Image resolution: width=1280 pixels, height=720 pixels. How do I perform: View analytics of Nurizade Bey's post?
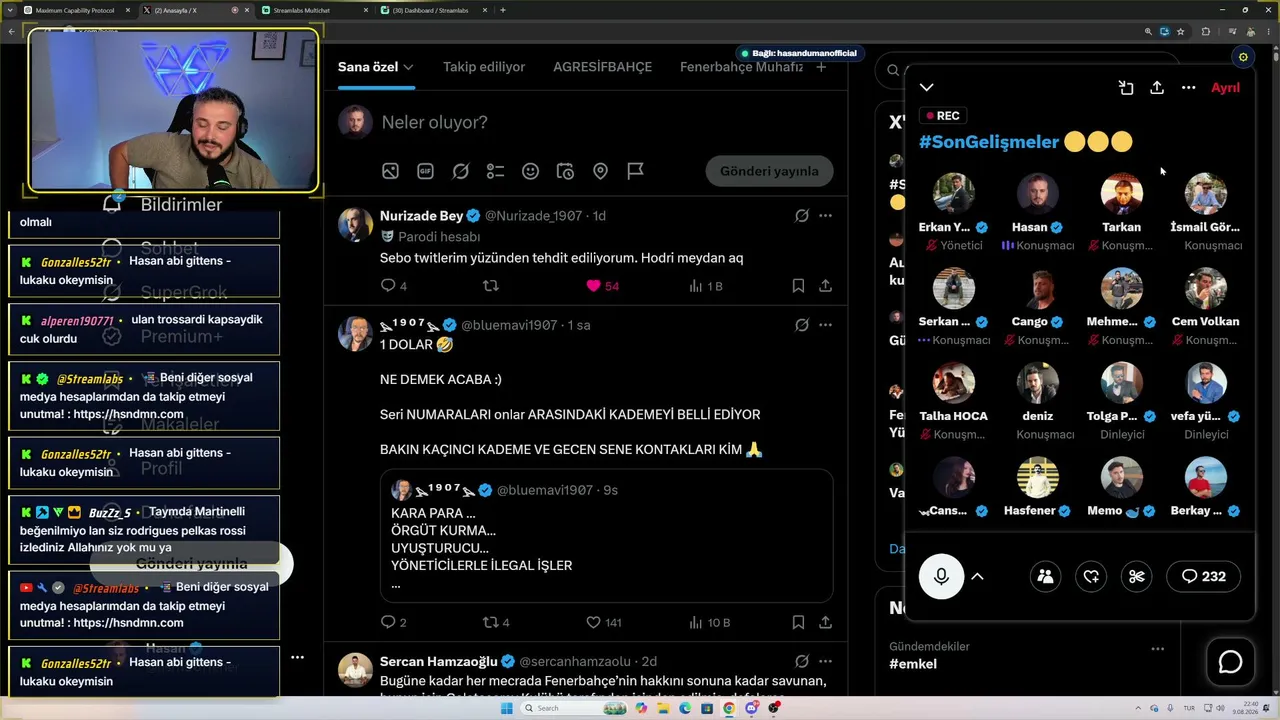click(x=705, y=286)
